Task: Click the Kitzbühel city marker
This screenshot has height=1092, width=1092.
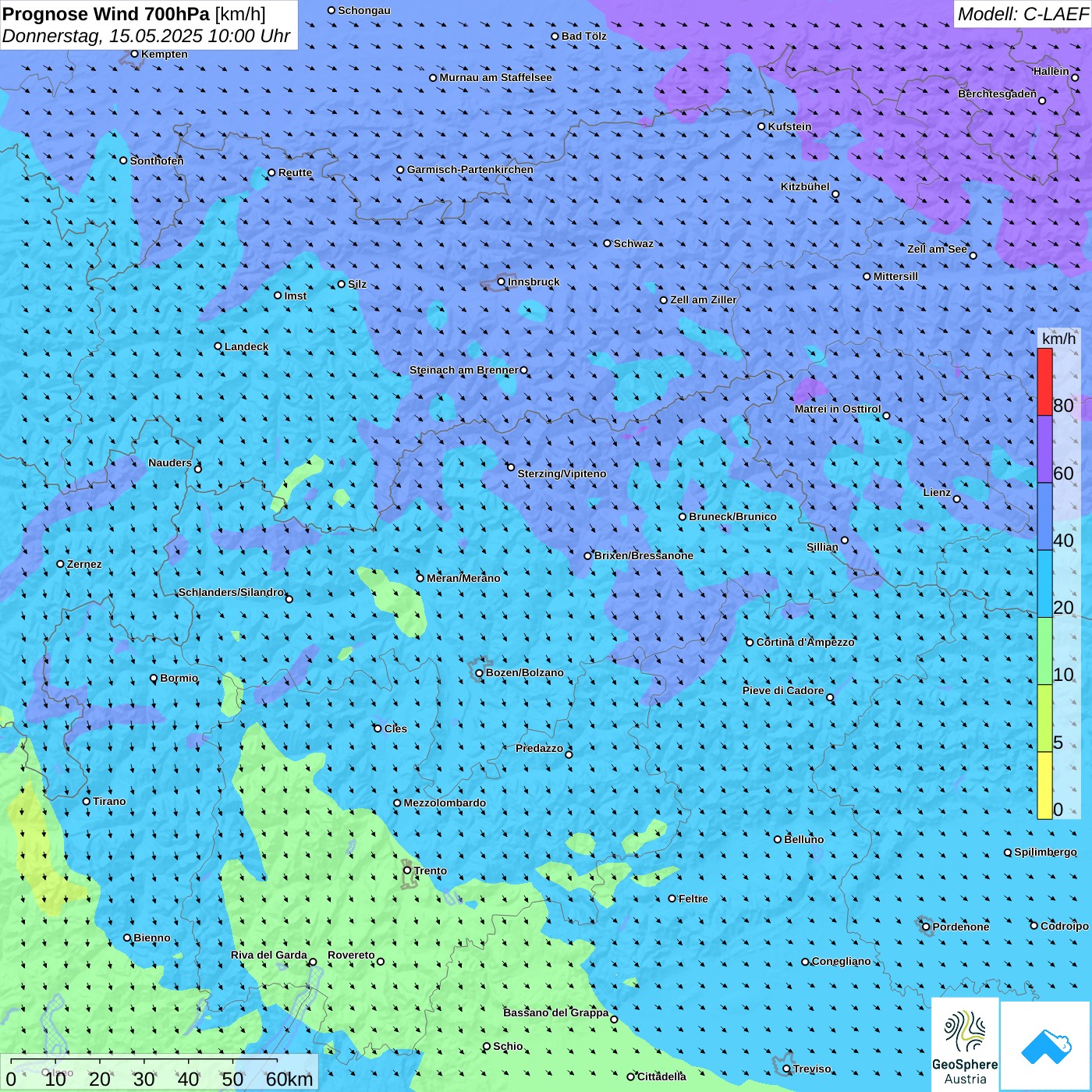Action: [x=835, y=194]
